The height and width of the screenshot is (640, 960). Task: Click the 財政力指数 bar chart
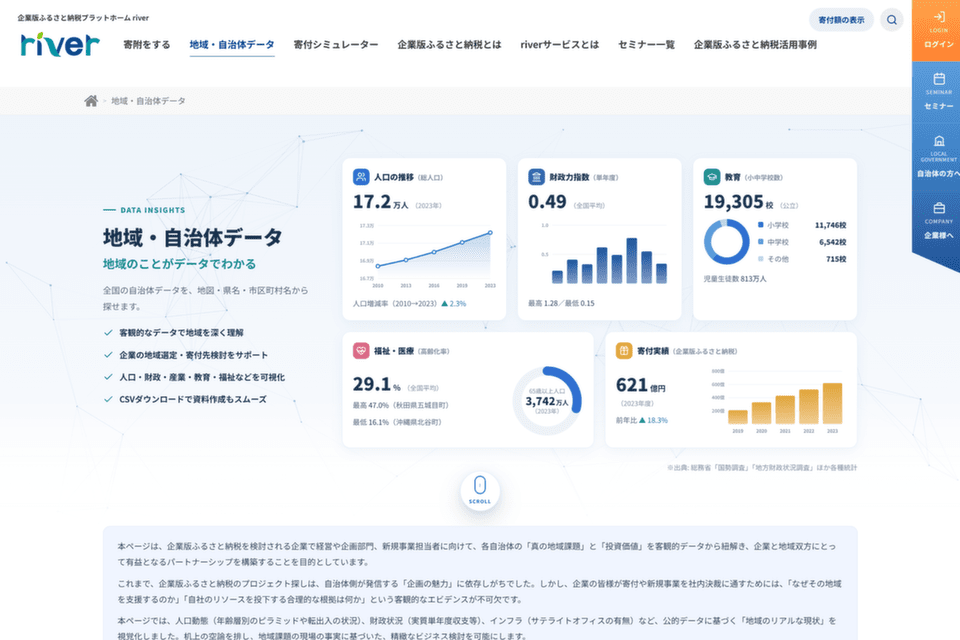[x=603, y=255]
